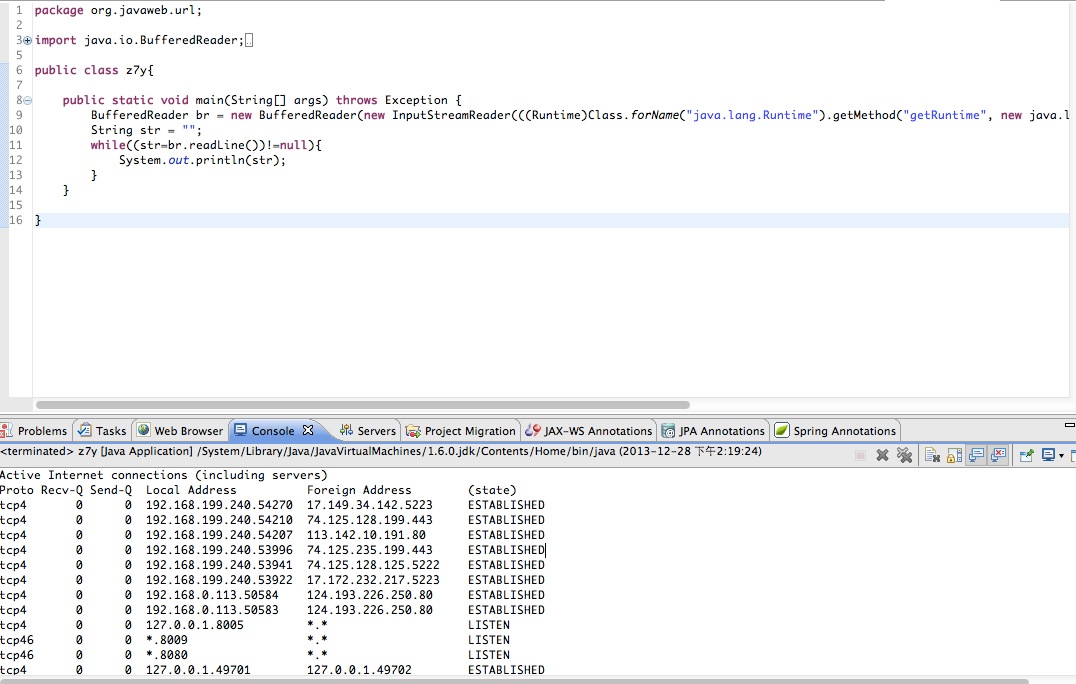Click the Active Internet connections header line
The width and height of the screenshot is (1076, 684).
(163, 475)
